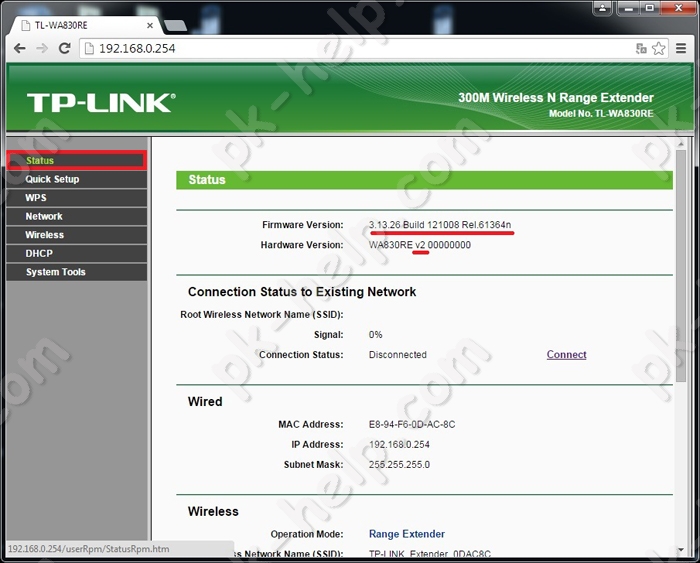Open the Network settings menu
Viewport: 700px width, 563px height.
pyautogui.click(x=77, y=216)
